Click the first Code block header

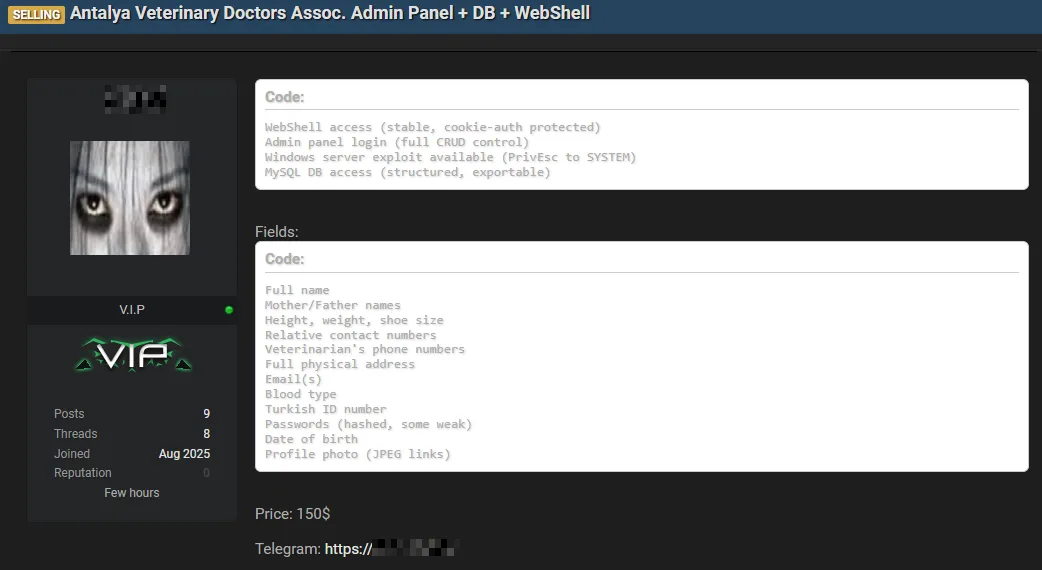284,97
